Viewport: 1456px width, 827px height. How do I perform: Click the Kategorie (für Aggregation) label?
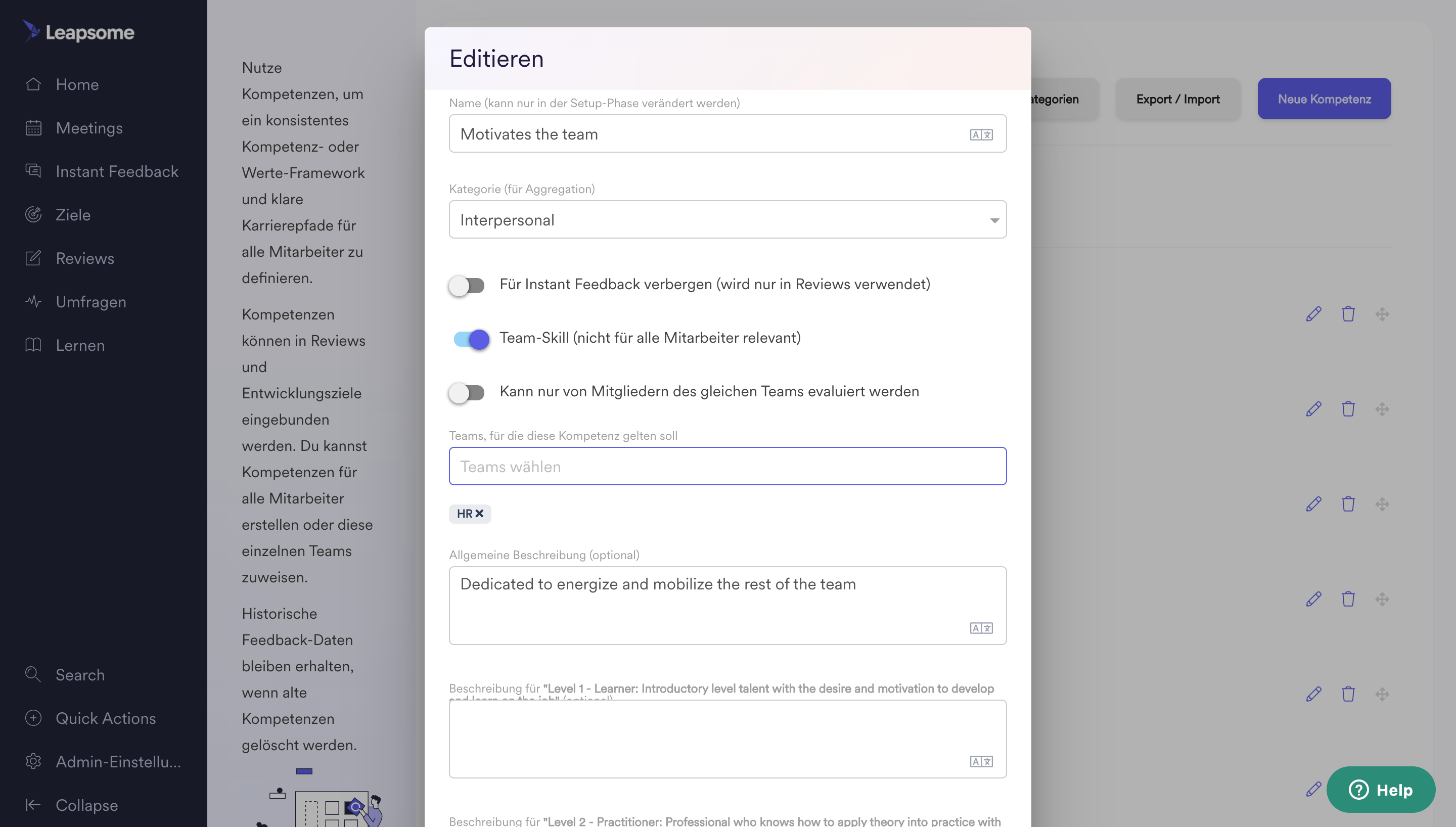[522, 189]
